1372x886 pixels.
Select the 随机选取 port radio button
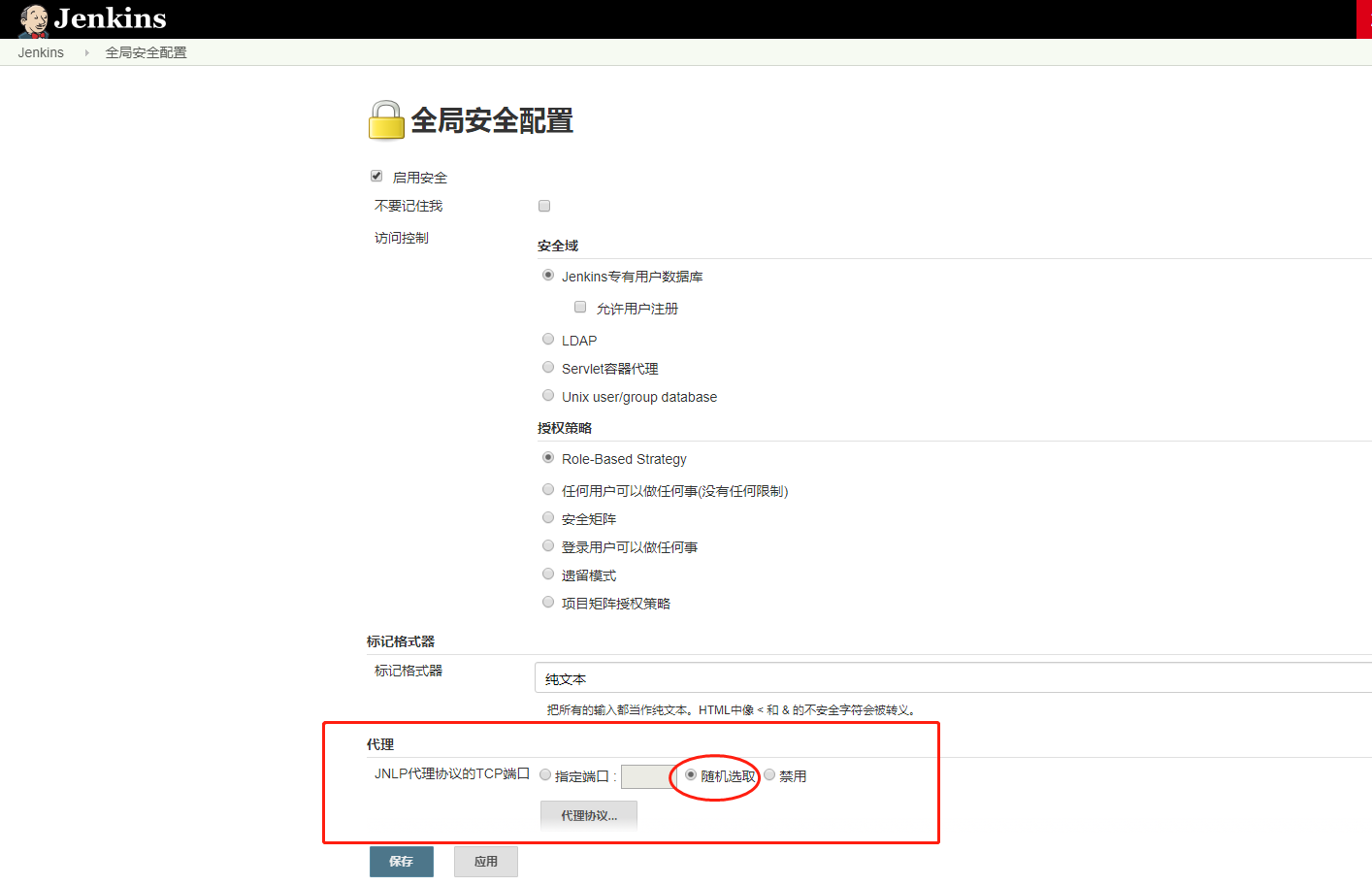[691, 774]
